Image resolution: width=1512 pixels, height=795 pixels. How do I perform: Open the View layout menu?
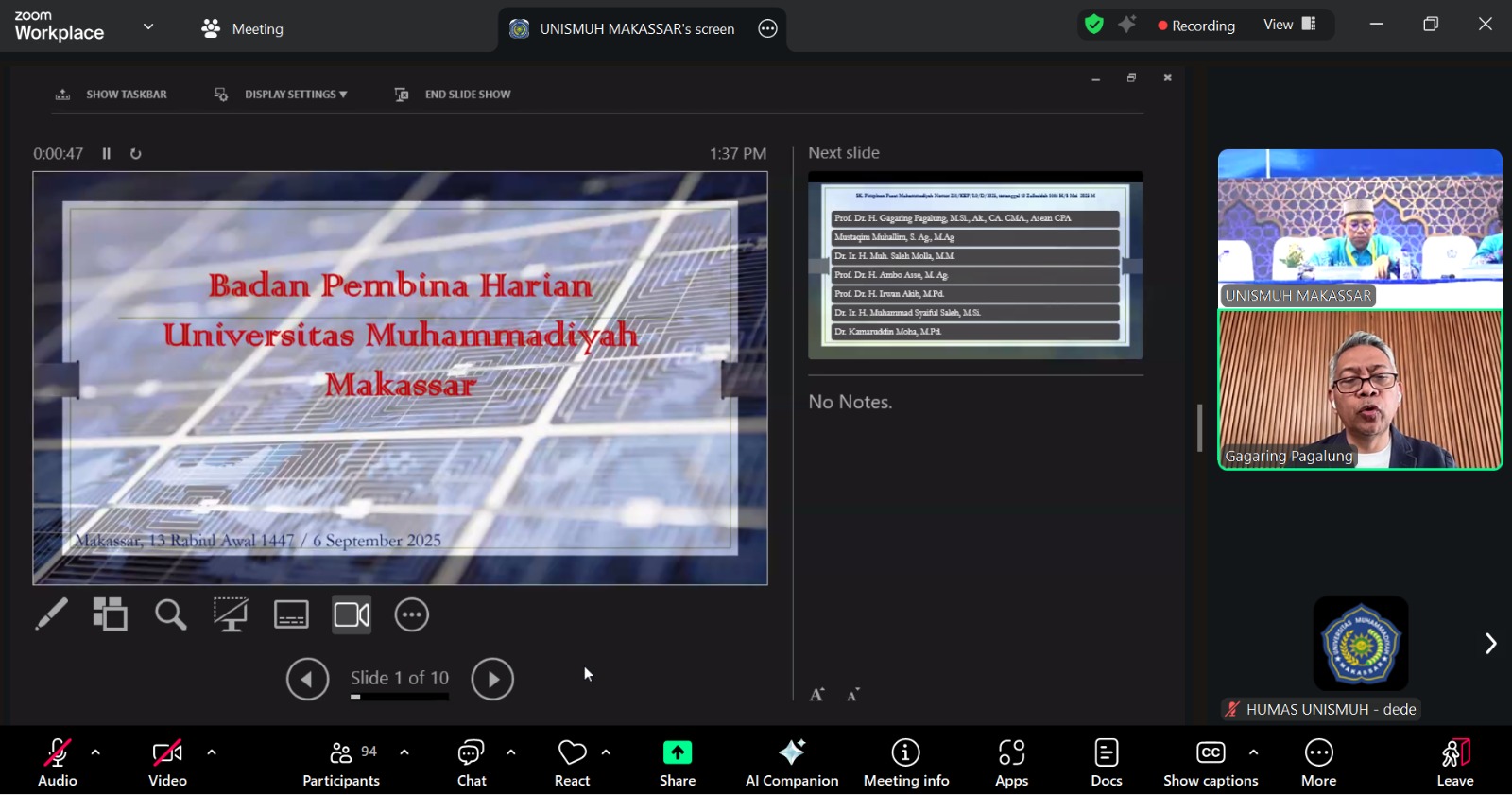(1290, 26)
